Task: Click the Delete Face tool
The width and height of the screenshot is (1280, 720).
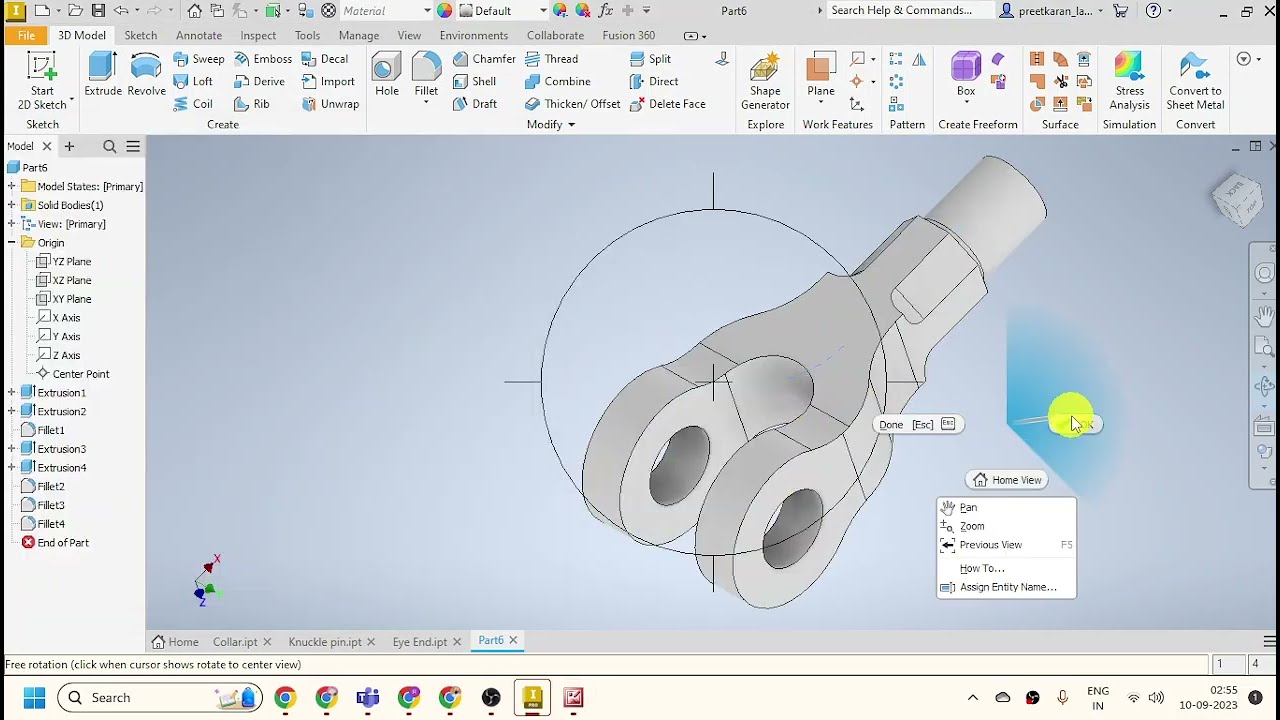Action: click(667, 104)
